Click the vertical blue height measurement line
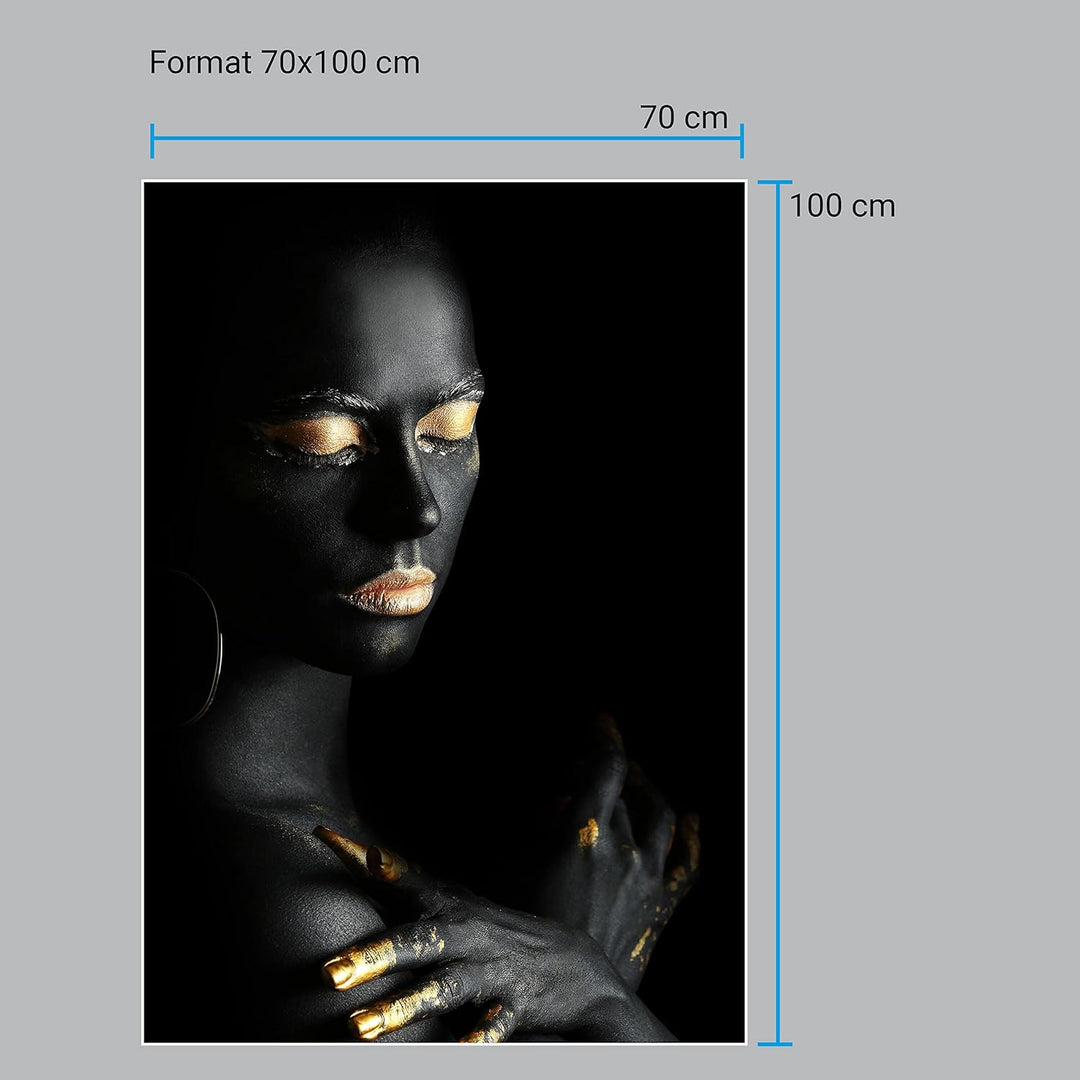Viewport: 1080px width, 1080px height. [776, 610]
